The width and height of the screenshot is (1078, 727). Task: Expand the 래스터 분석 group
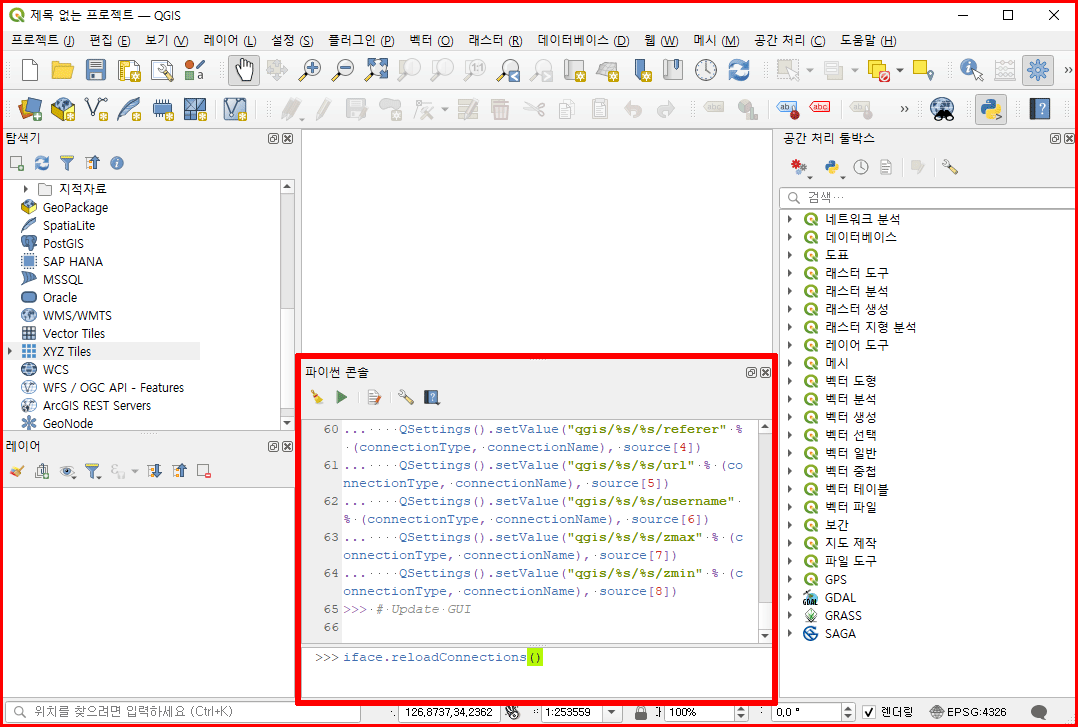pos(790,291)
